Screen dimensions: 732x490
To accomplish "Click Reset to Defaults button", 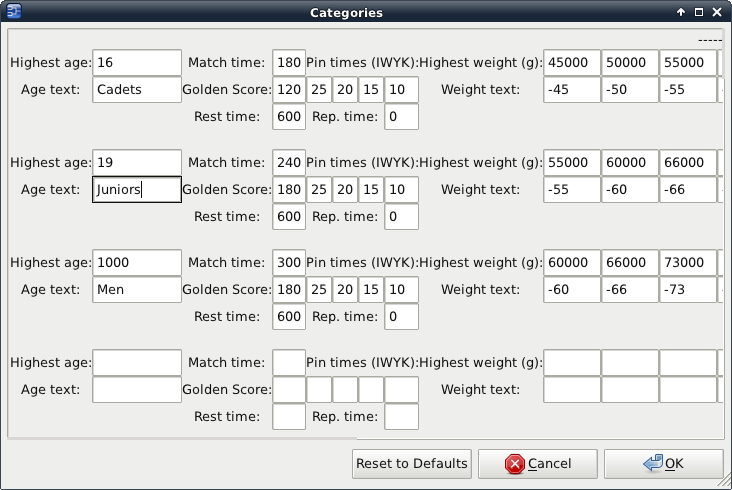I will [x=412, y=464].
